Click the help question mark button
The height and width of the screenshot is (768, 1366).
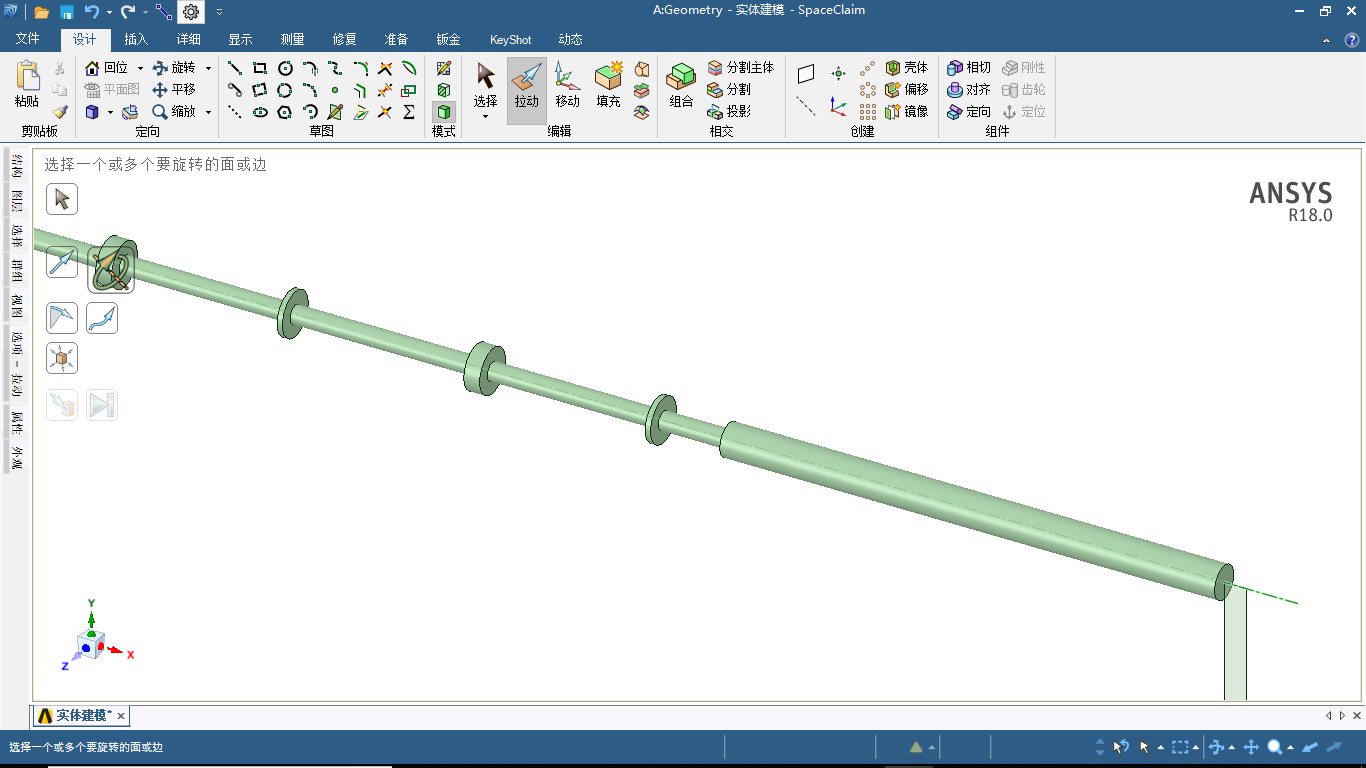click(1351, 41)
